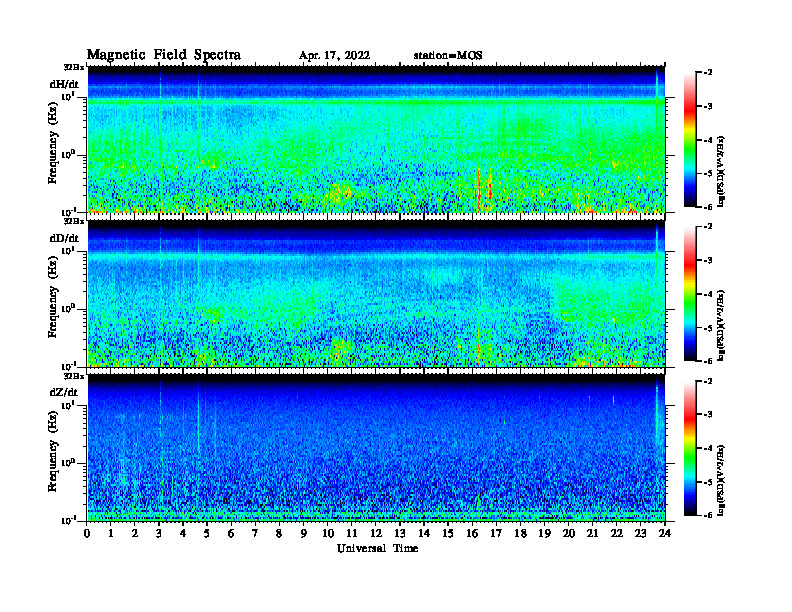Click the dZ/dt spectrogram plot area
The height and width of the screenshot is (612, 792).
(376, 447)
